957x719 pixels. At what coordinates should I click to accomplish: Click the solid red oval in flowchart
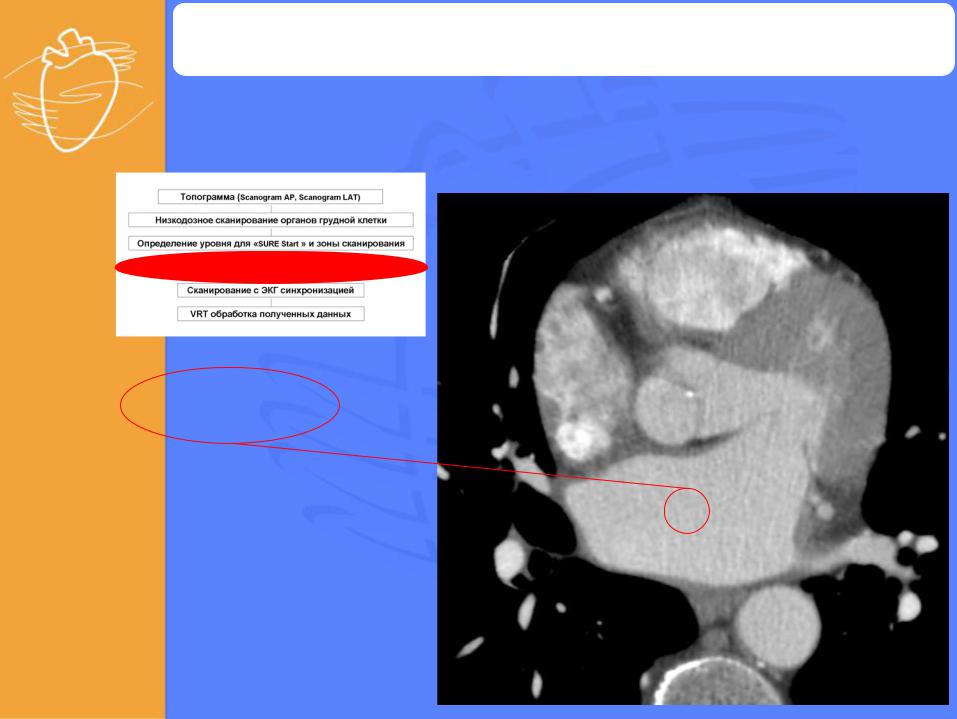pos(271,267)
